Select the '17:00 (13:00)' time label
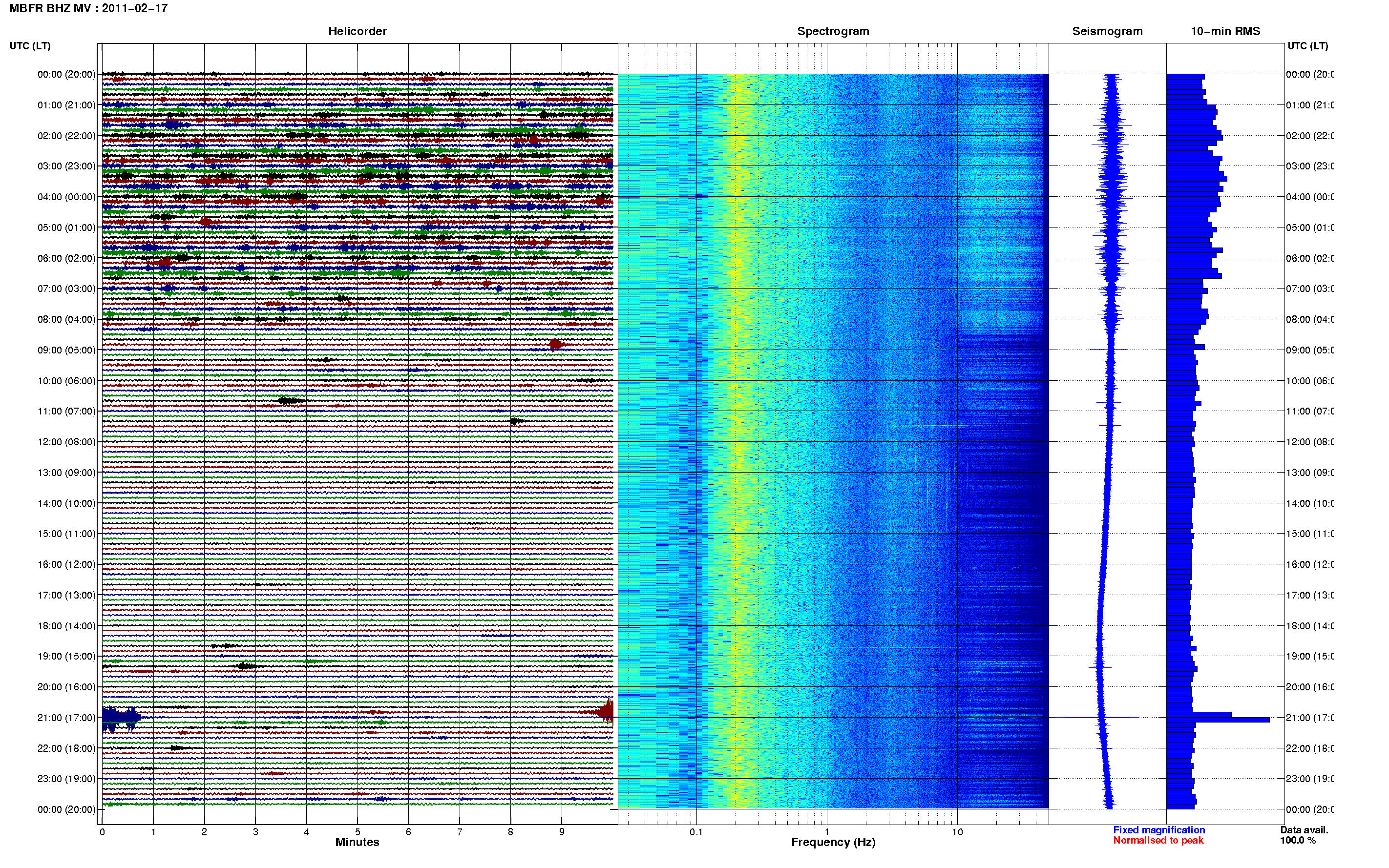This screenshot has height=868, width=1389. click(66, 595)
